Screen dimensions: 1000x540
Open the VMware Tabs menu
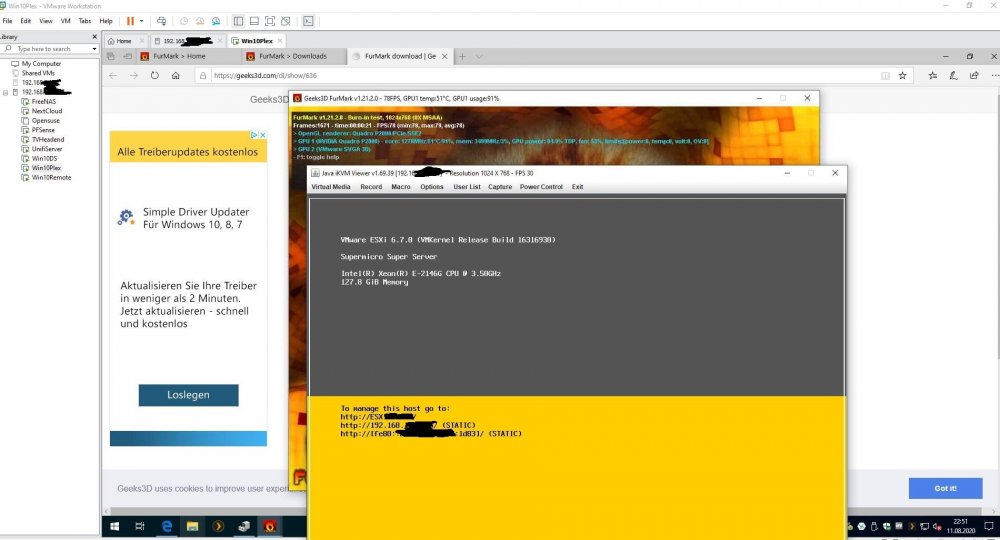tap(85, 21)
